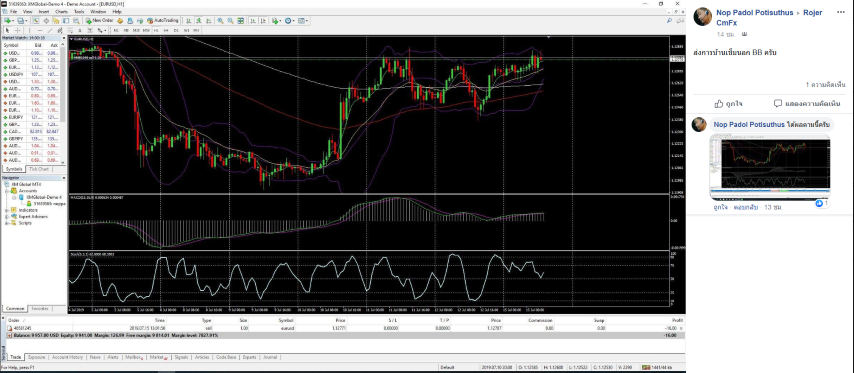Switch timeframe to D1

coord(176,30)
